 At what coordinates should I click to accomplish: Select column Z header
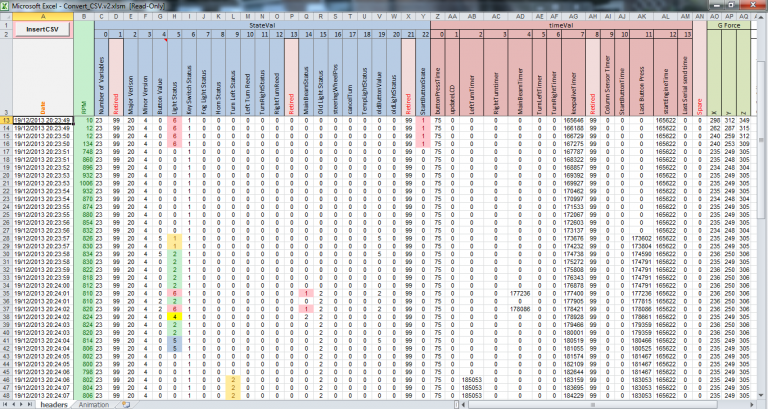click(x=437, y=16)
